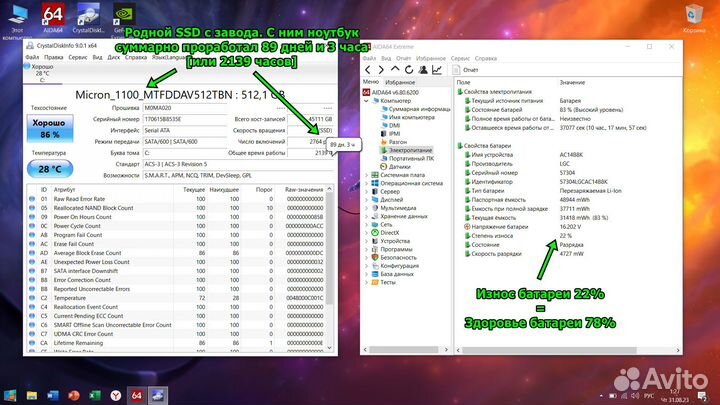The image size is (720, 405).
Task: Go forward in AIDA64 toolbar
Action: (x=381, y=69)
